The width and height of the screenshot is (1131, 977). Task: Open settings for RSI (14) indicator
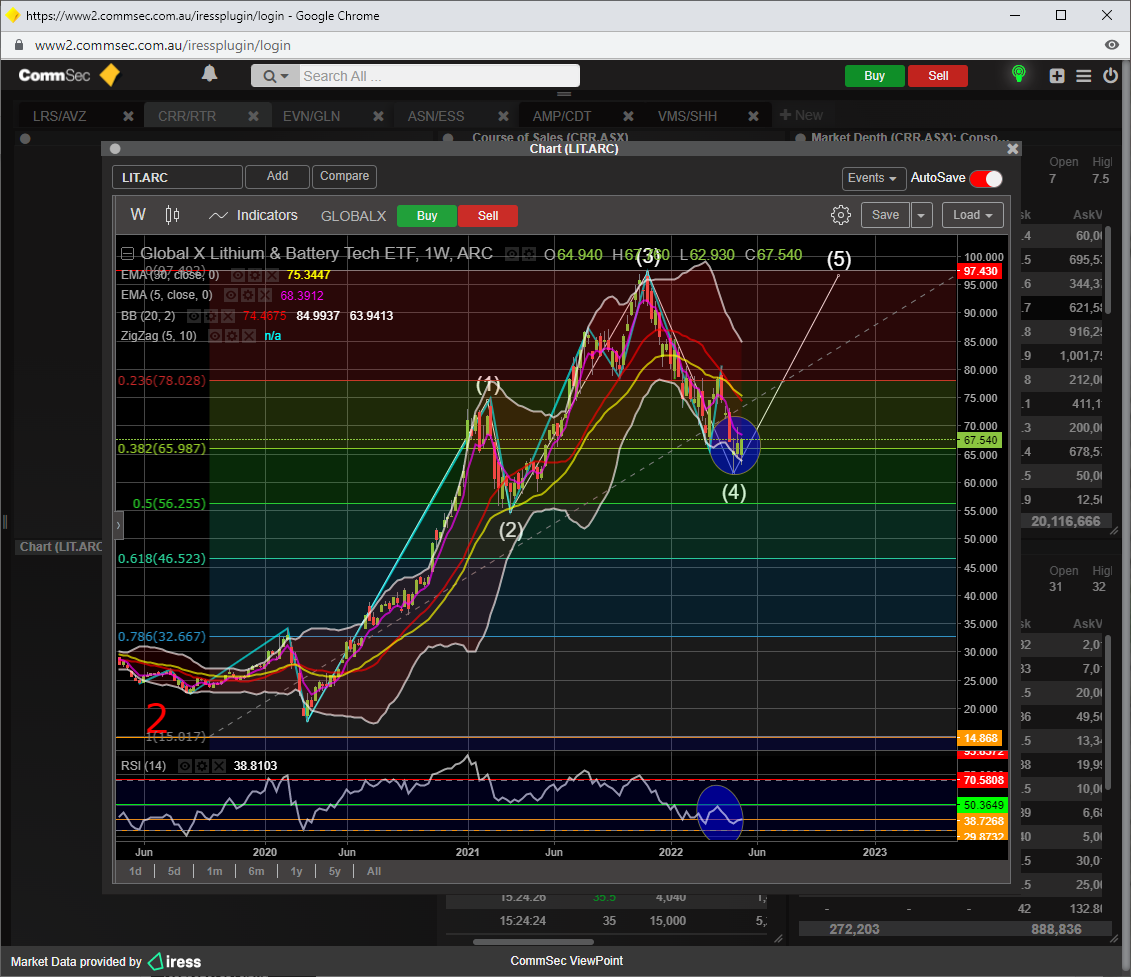click(202, 766)
